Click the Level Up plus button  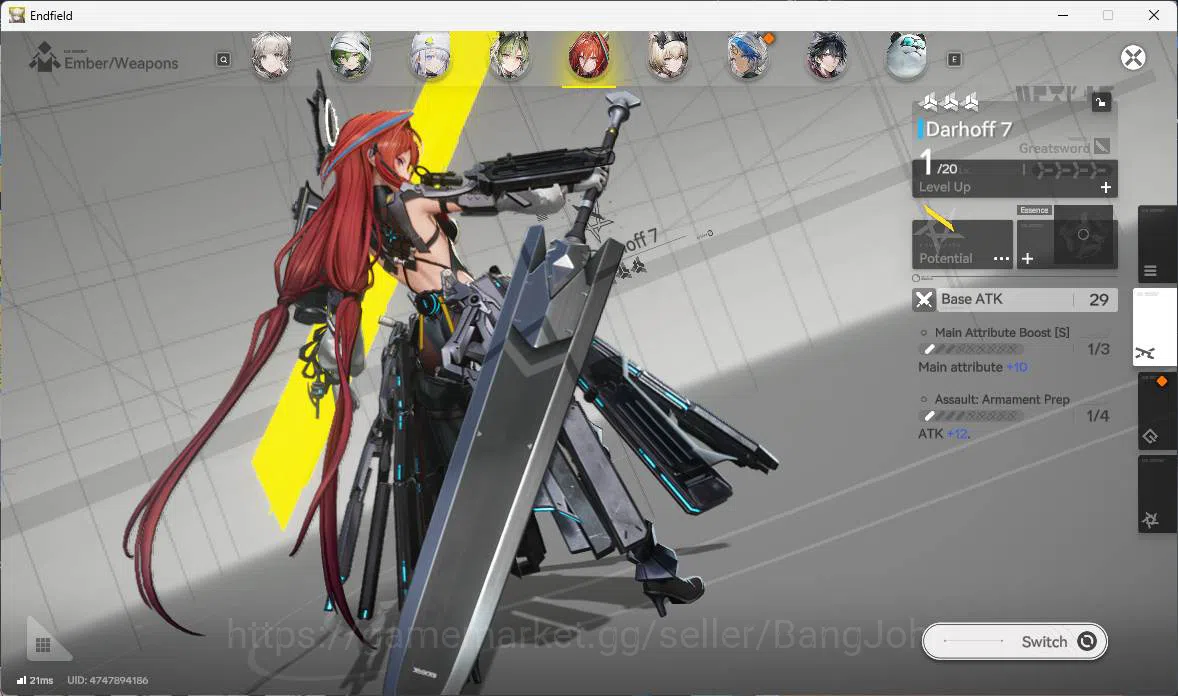(x=1106, y=187)
